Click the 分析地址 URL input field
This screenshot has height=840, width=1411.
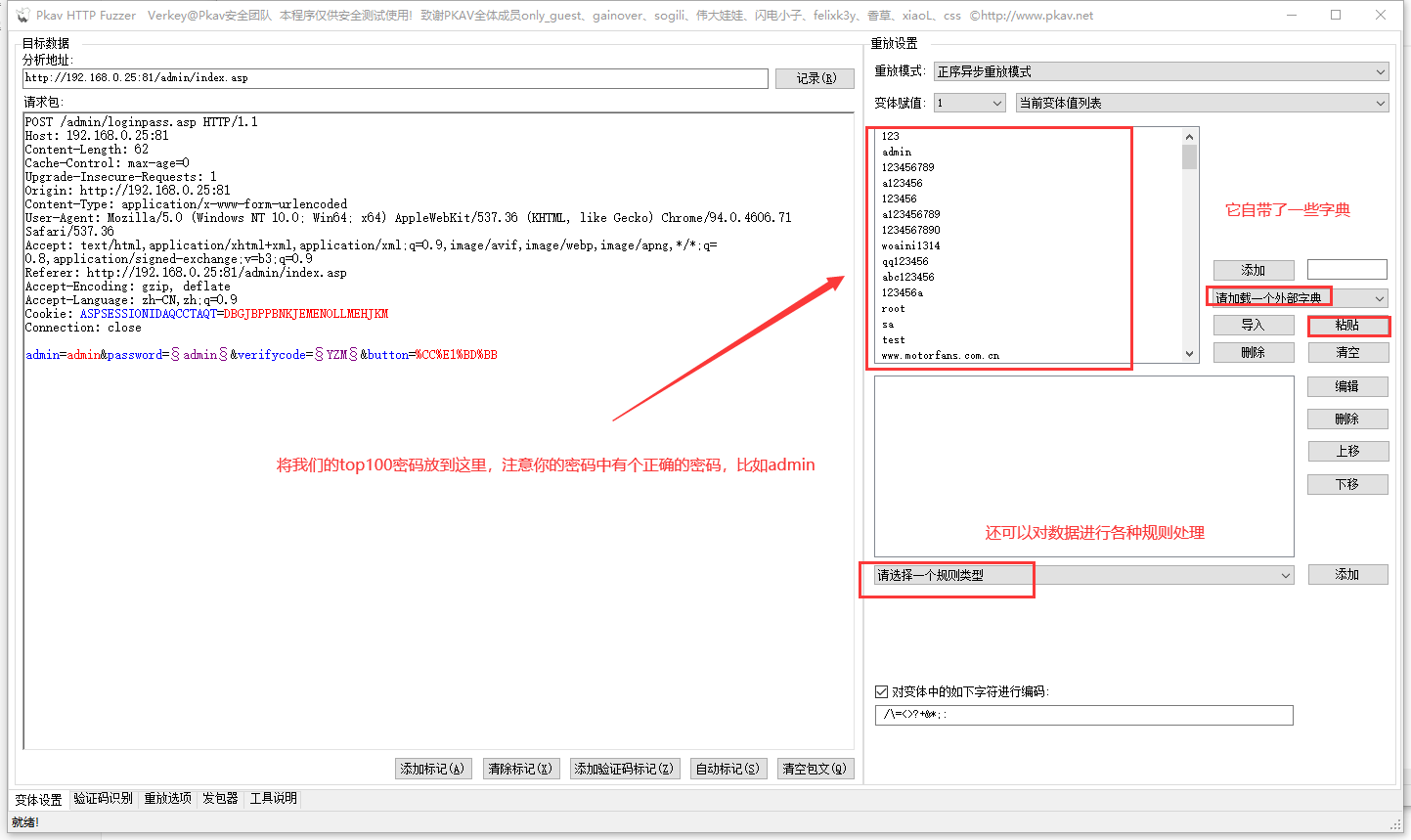[x=395, y=78]
